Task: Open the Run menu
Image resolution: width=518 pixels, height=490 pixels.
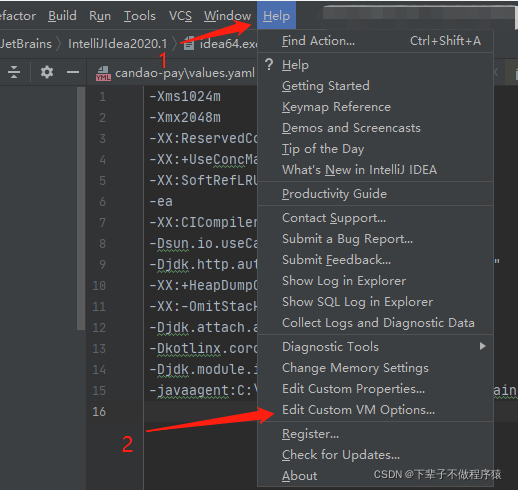Action: pos(100,16)
